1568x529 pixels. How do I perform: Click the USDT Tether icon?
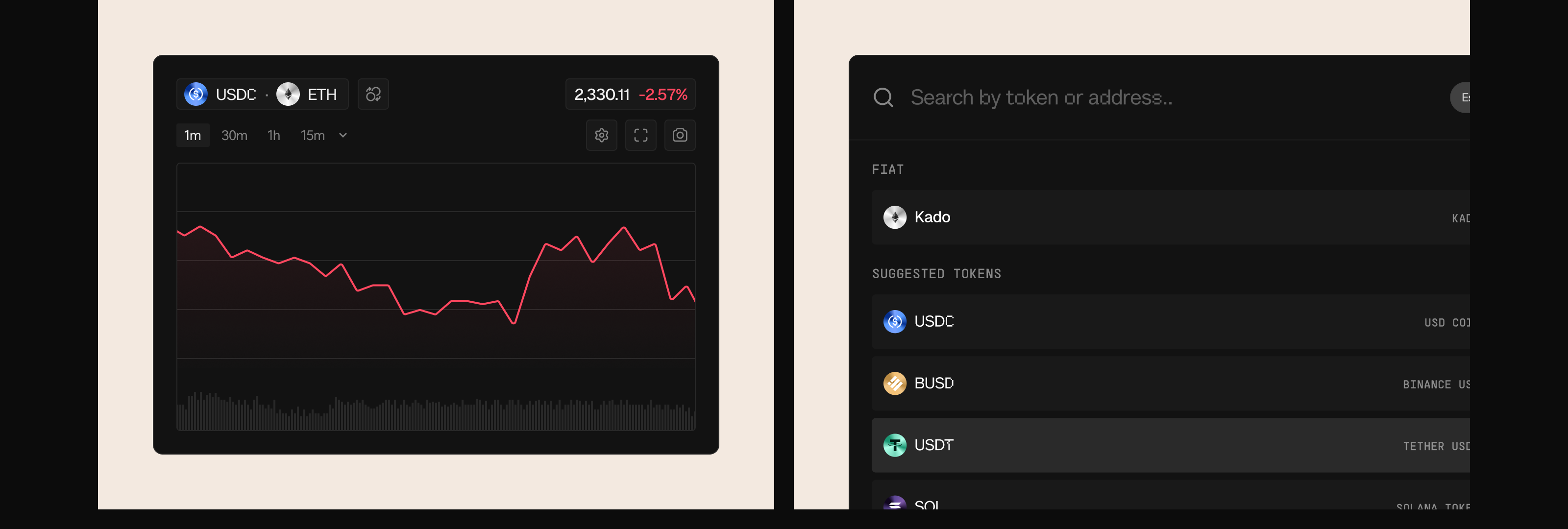tap(894, 446)
